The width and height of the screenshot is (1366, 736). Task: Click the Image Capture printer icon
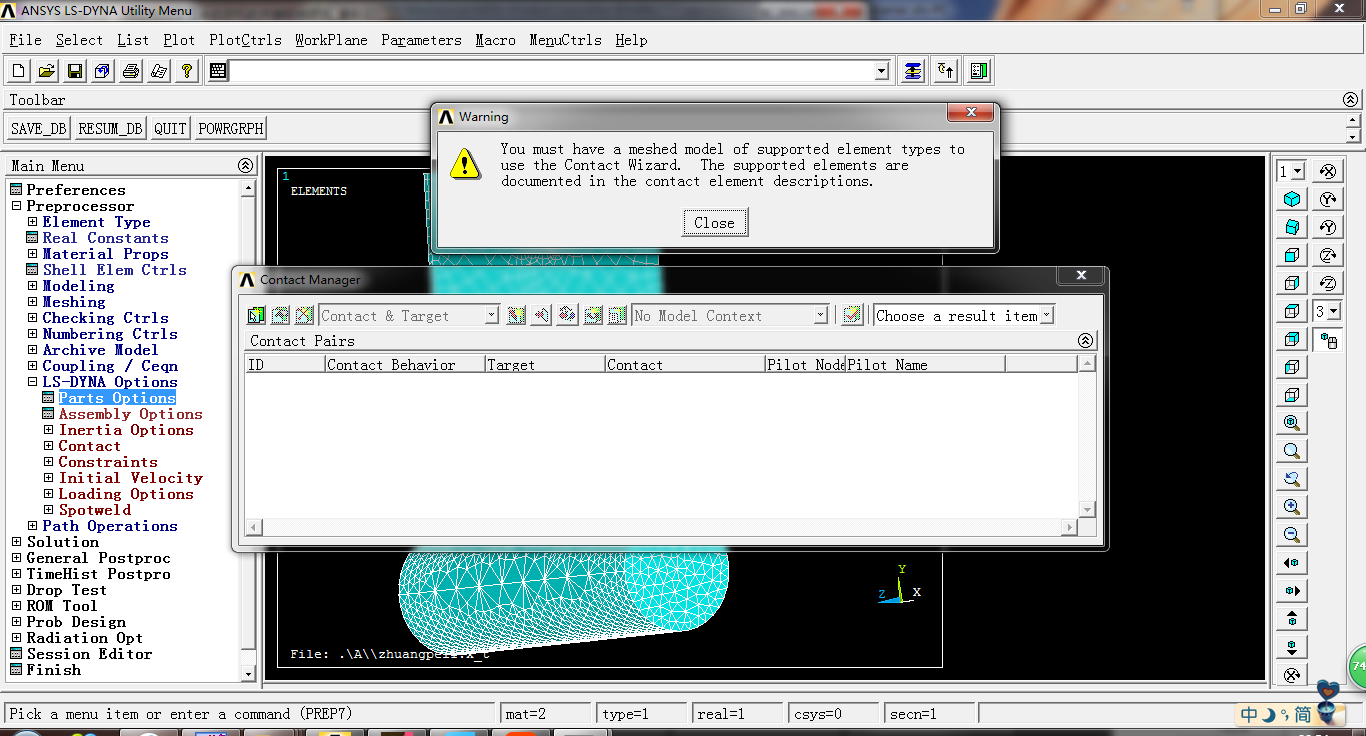[x=131, y=71]
